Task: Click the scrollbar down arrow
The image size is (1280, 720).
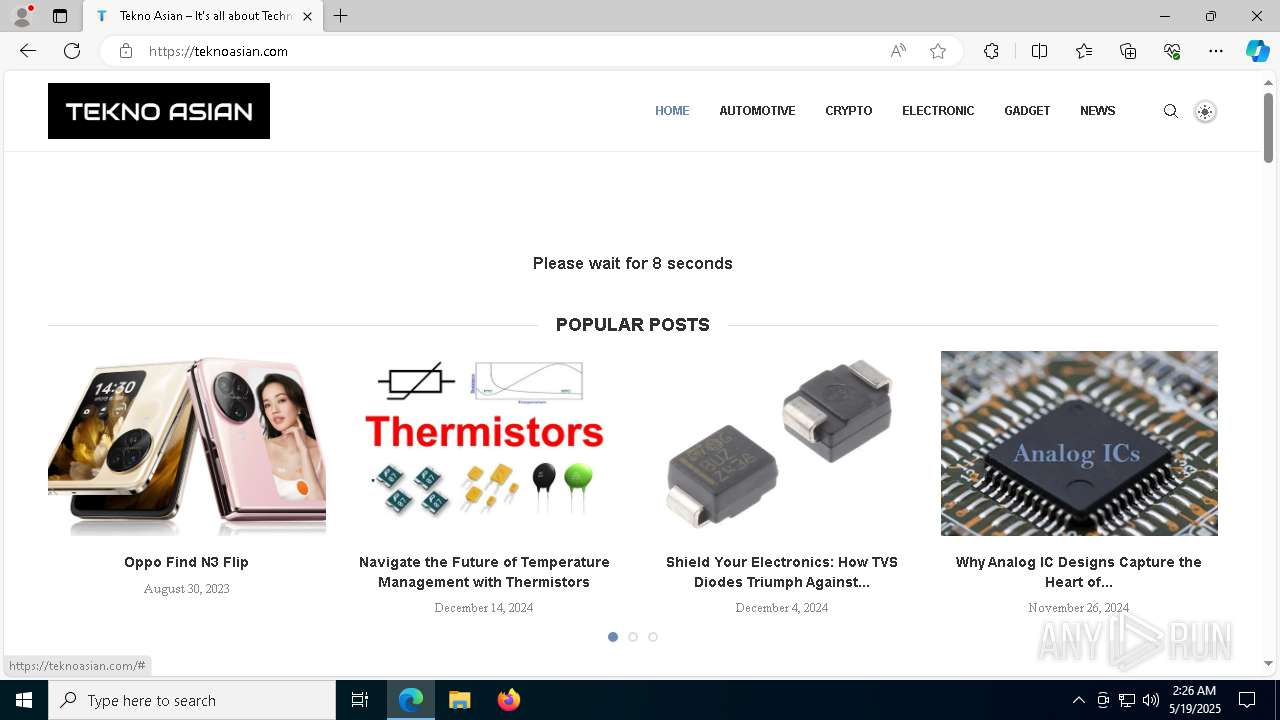Action: (x=1268, y=663)
